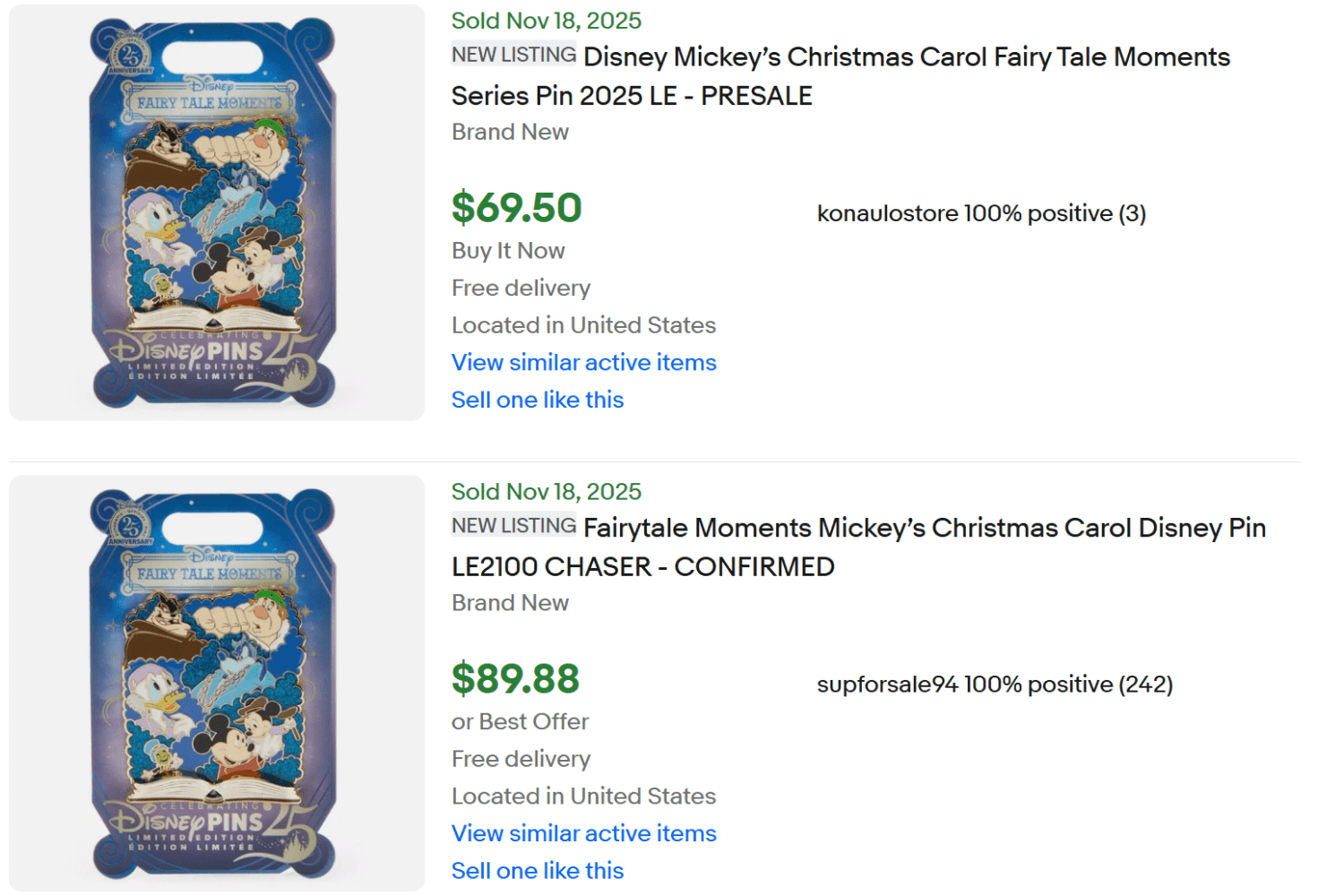Click the Sold Nov 18, 2025 date on second listing

(x=546, y=491)
